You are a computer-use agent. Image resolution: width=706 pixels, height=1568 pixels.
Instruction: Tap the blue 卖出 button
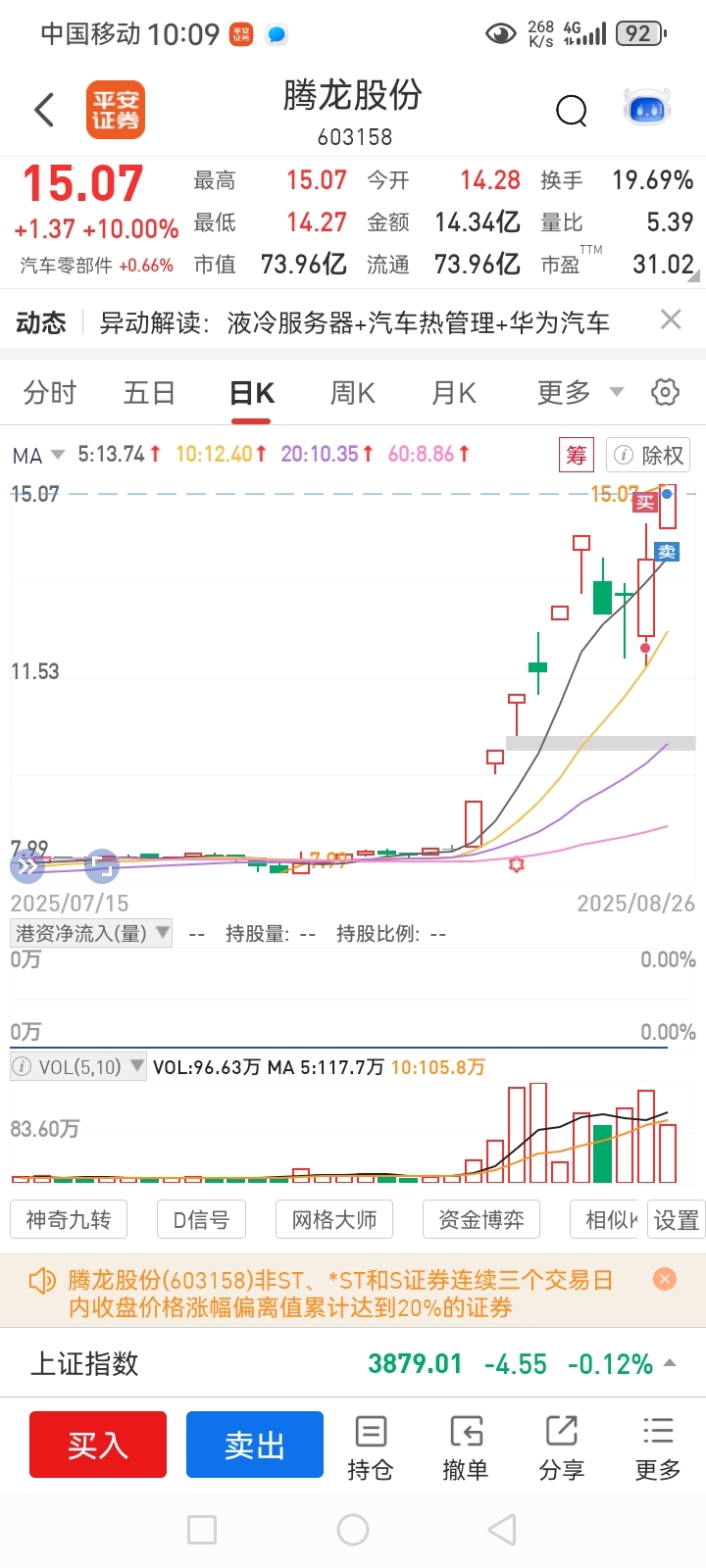coord(255,1445)
